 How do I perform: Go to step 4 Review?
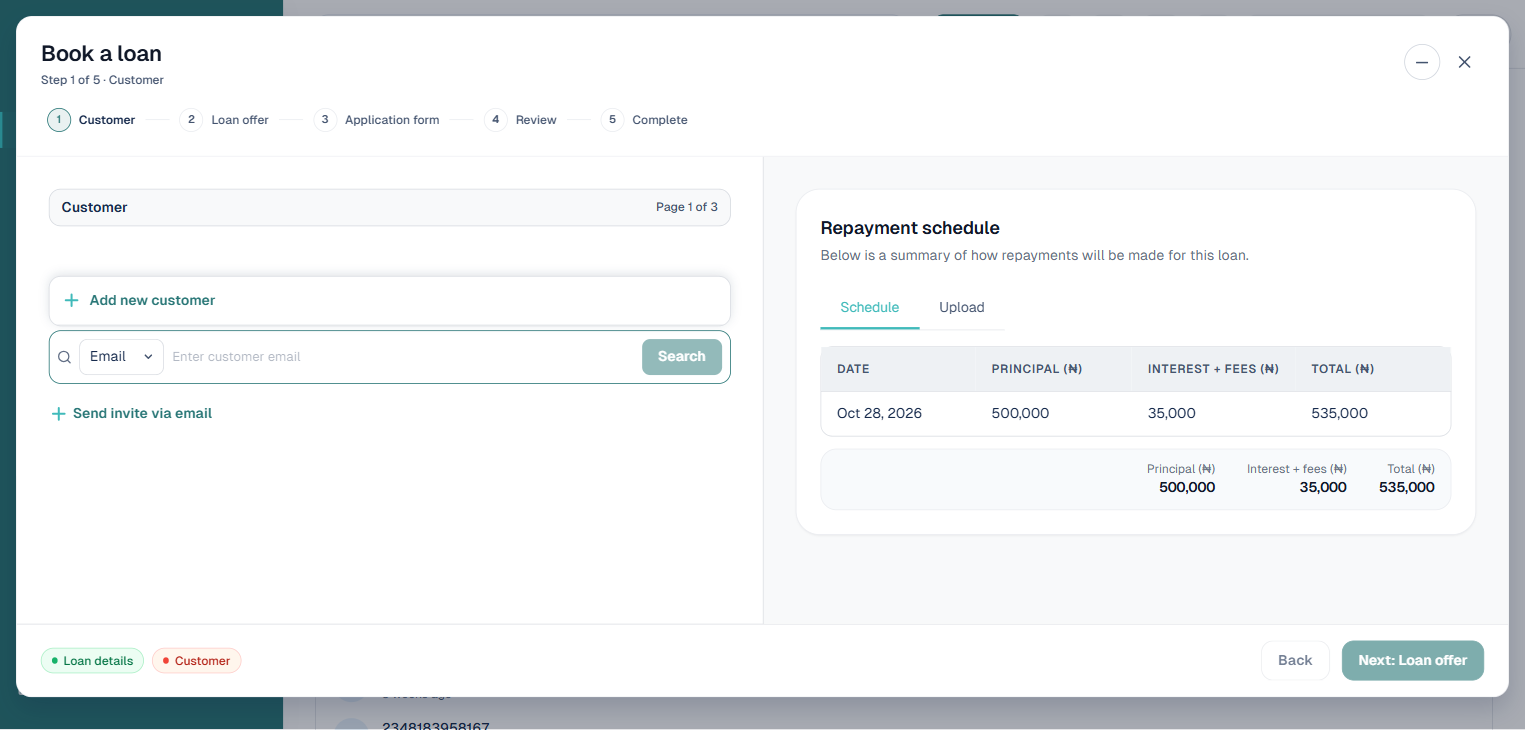coord(520,120)
